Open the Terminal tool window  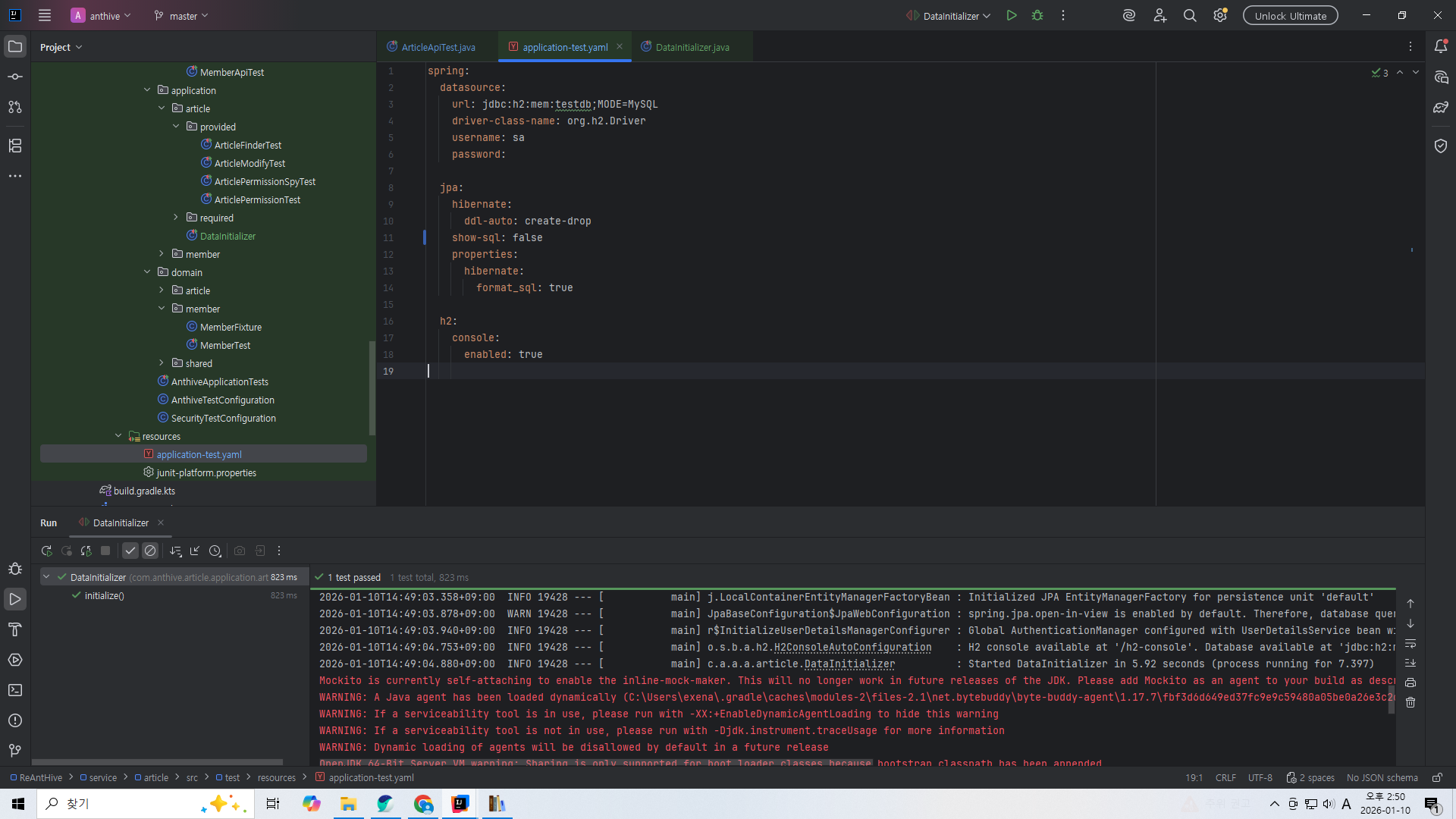[x=15, y=690]
